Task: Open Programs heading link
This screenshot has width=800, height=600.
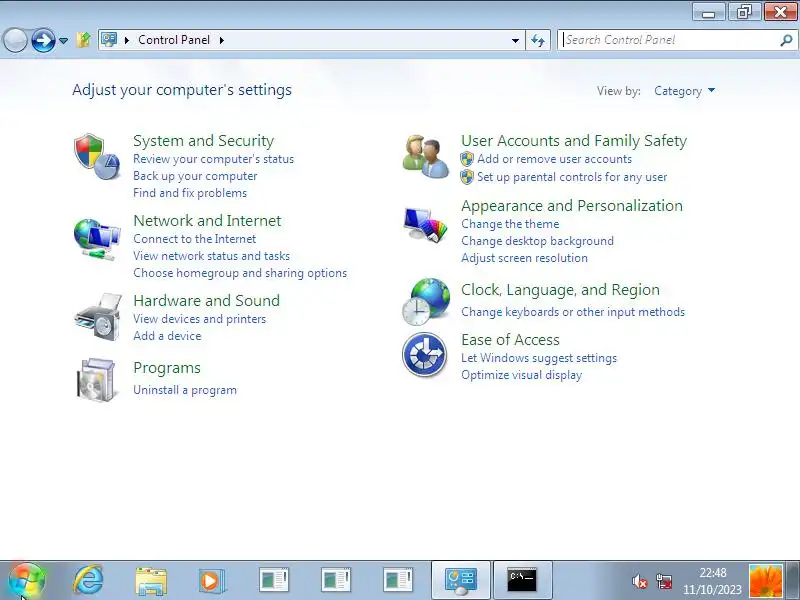Action: (x=167, y=368)
